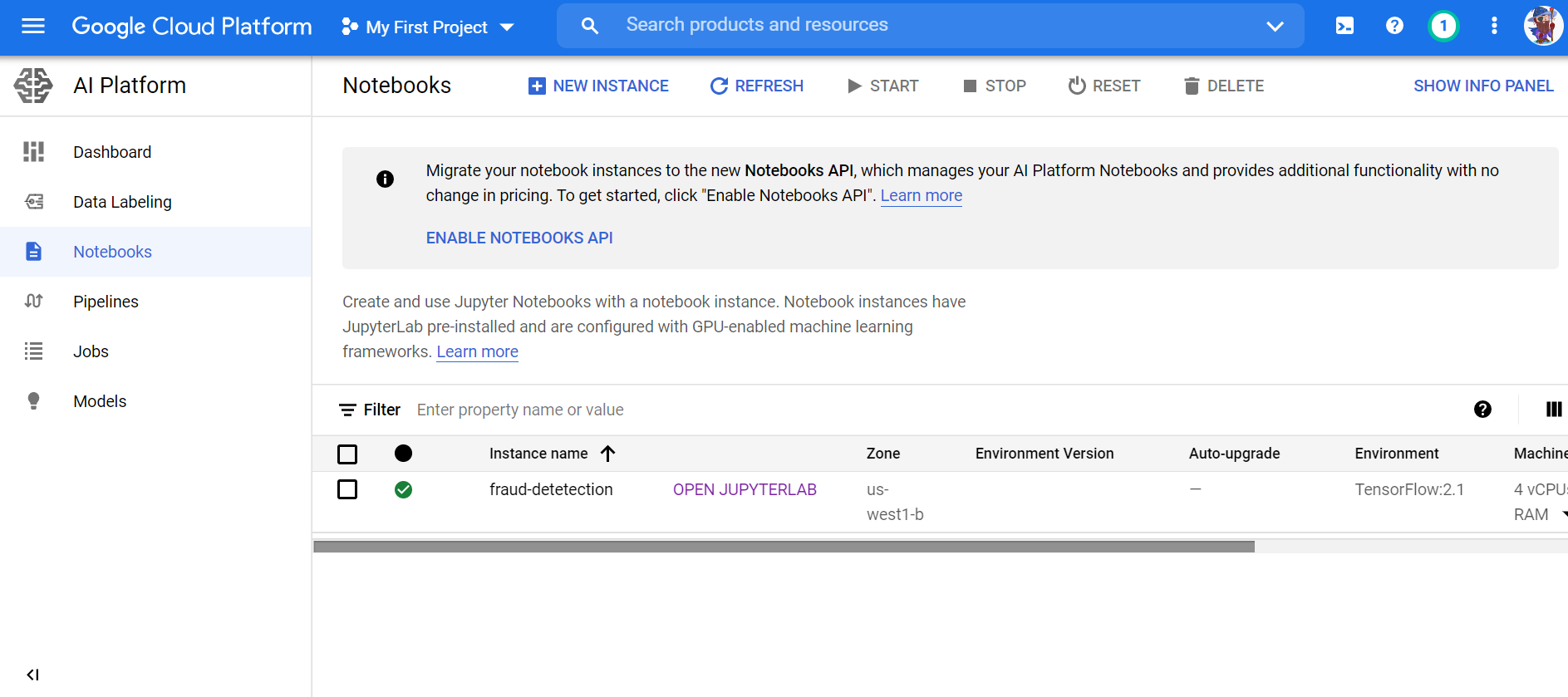Open Jobs in the sidebar
Image resolution: width=1568 pixels, height=697 pixels.
155,351
